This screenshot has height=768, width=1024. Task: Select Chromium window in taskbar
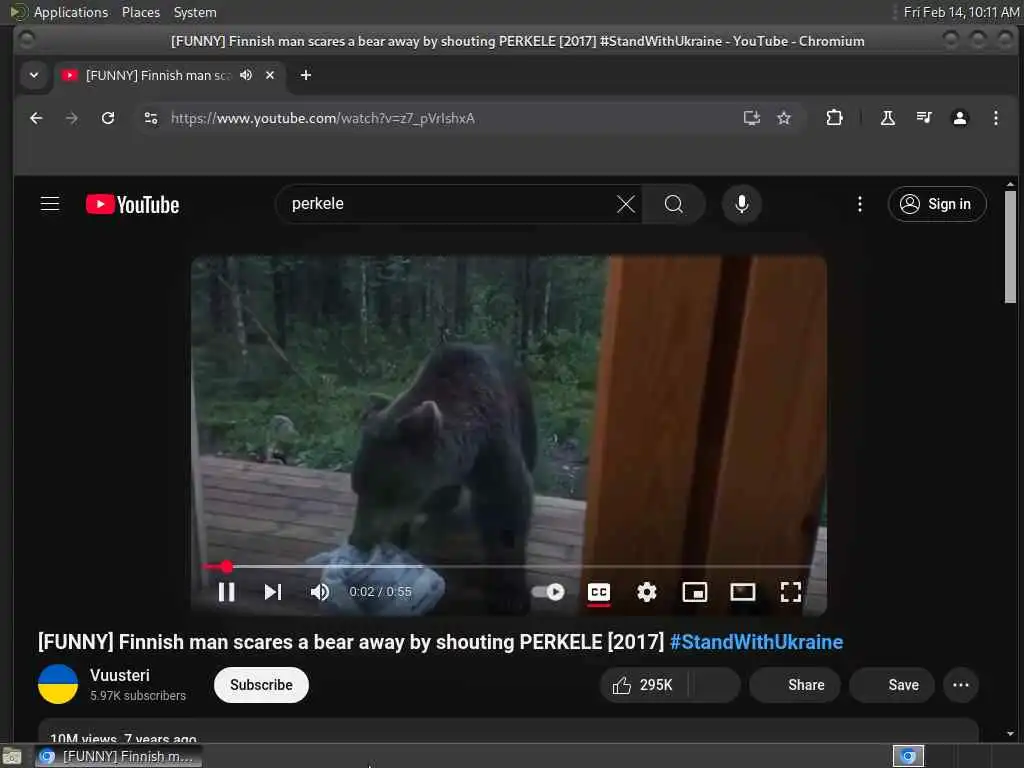click(x=118, y=756)
